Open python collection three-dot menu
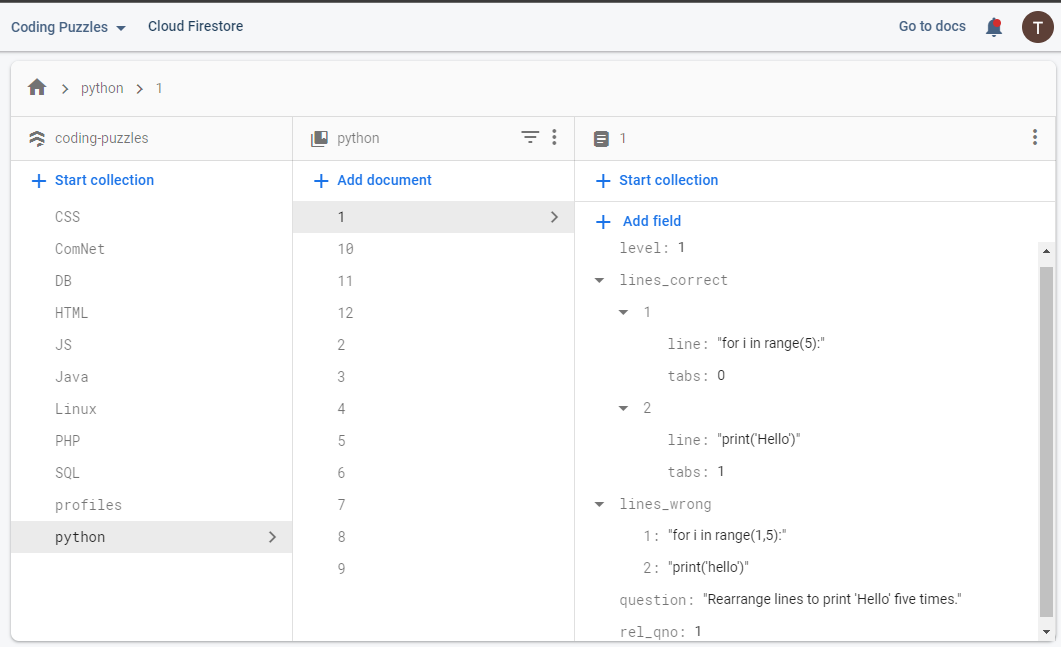This screenshot has width=1061, height=647. pos(554,138)
